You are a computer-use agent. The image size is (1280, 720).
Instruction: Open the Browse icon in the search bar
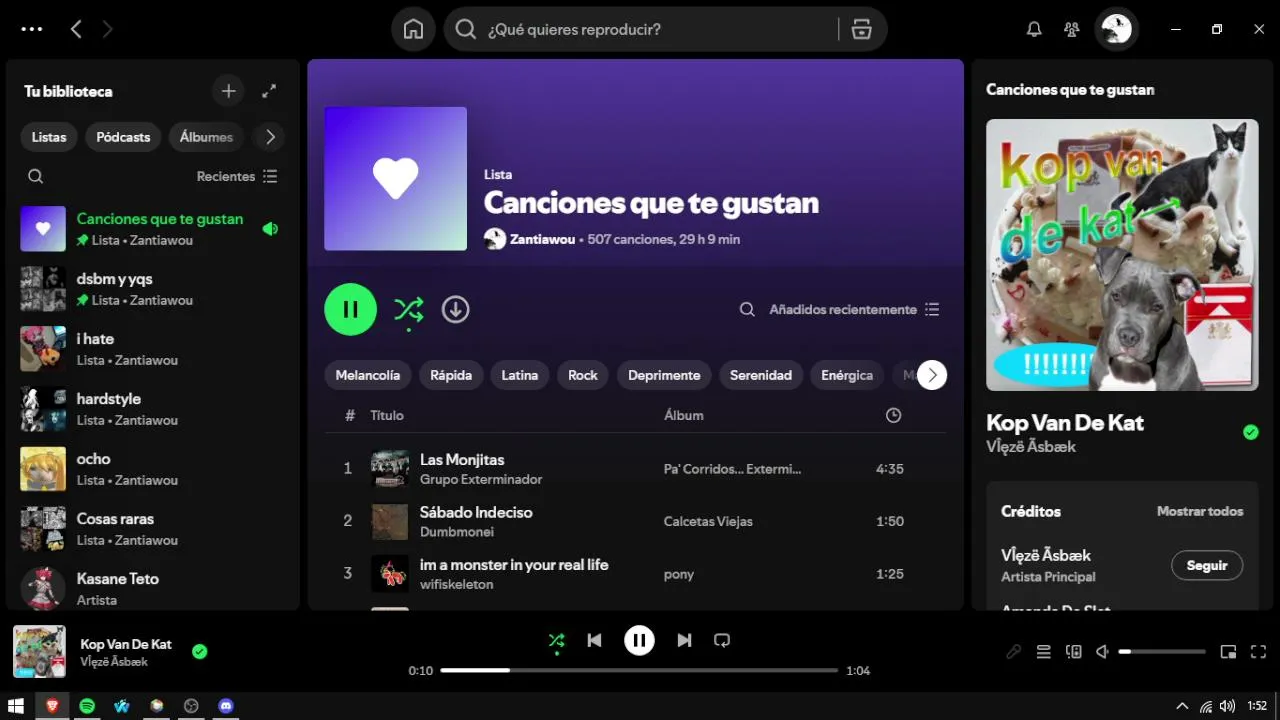click(x=861, y=29)
